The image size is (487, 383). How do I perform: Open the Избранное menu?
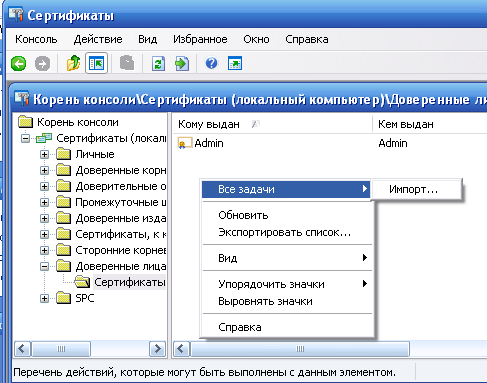point(200,39)
